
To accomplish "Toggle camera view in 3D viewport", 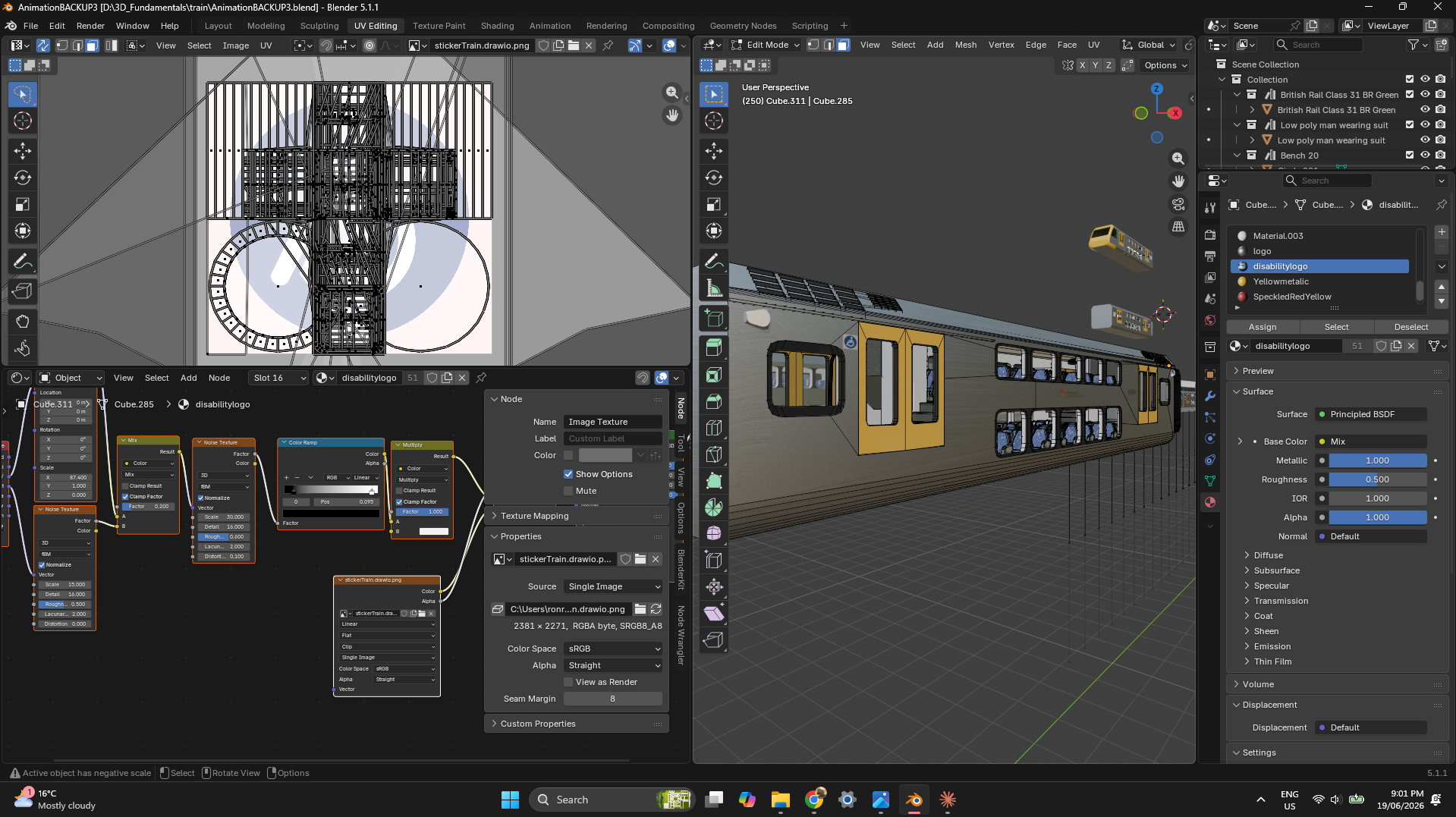I will pyautogui.click(x=1178, y=204).
